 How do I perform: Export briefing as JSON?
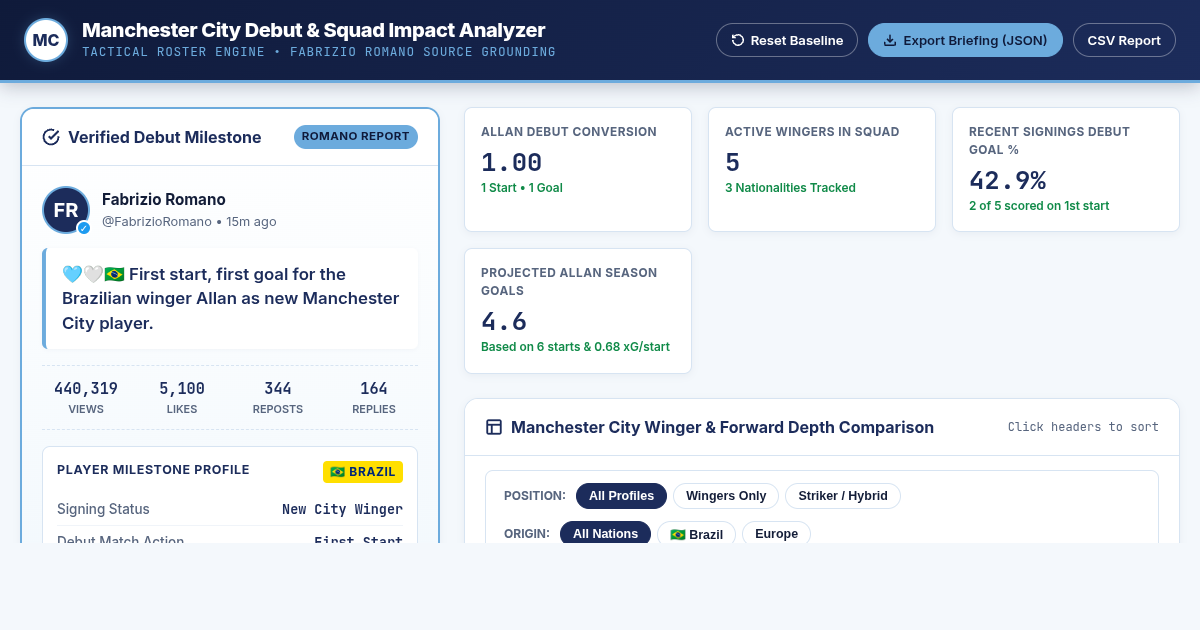965,40
